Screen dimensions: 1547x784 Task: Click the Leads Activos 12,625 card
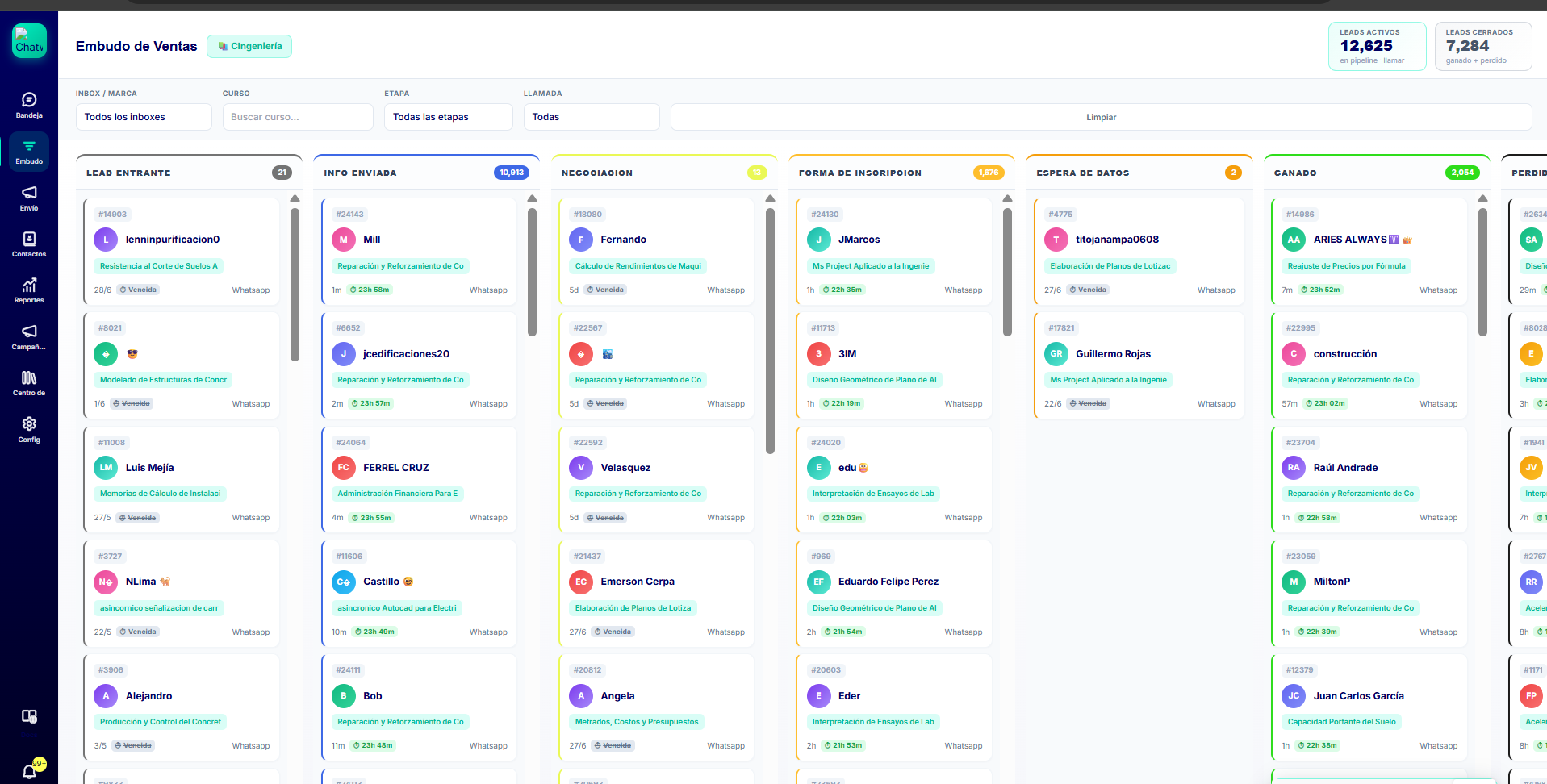[1378, 47]
